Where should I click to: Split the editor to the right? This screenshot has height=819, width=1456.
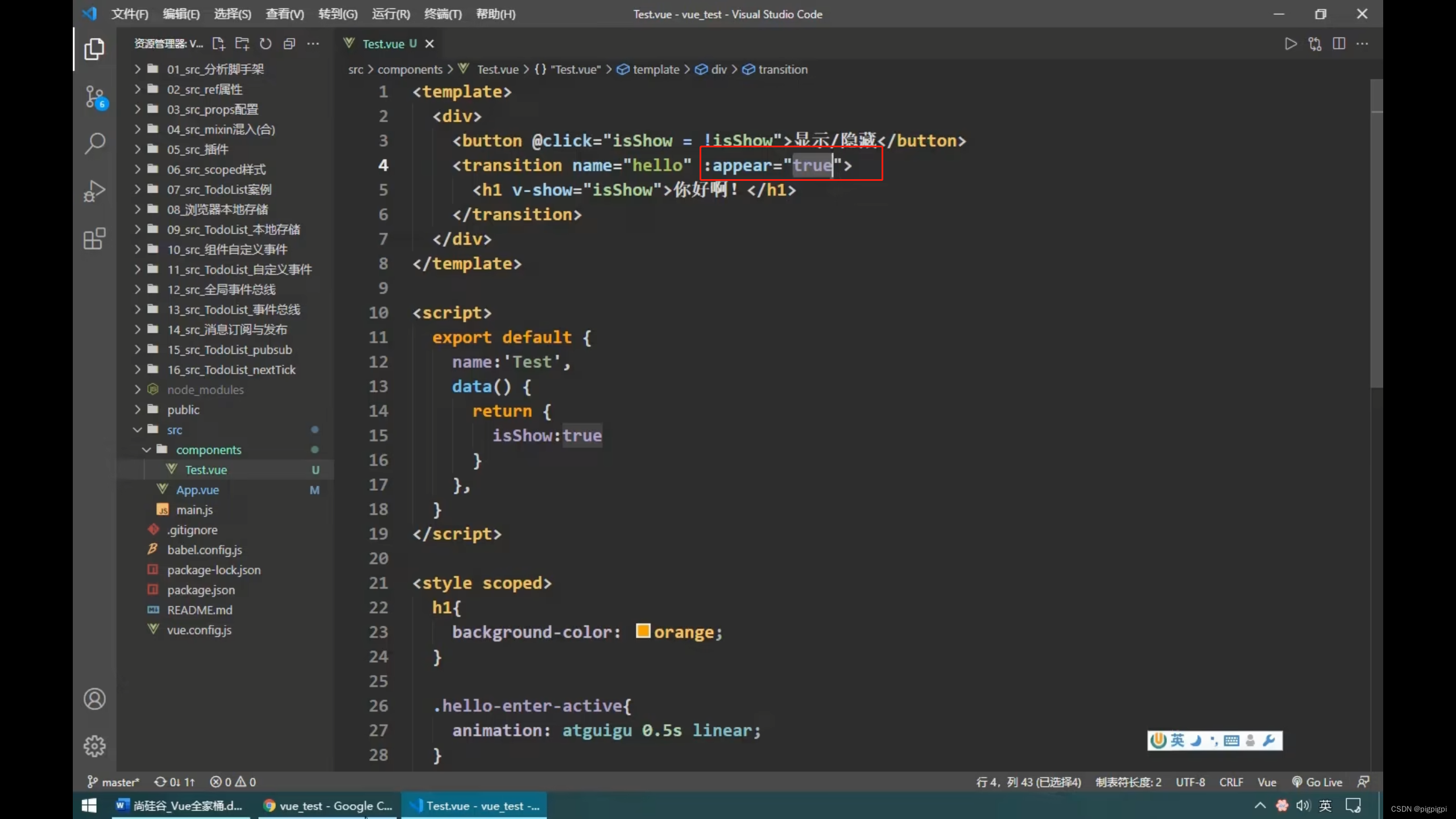[1339, 44]
